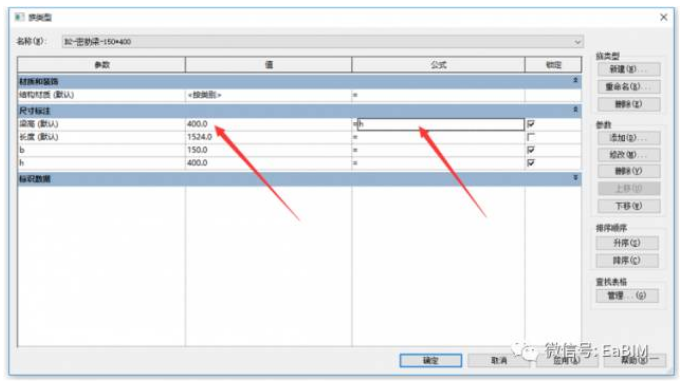Click the formula cell of 长度 row

coord(438,137)
